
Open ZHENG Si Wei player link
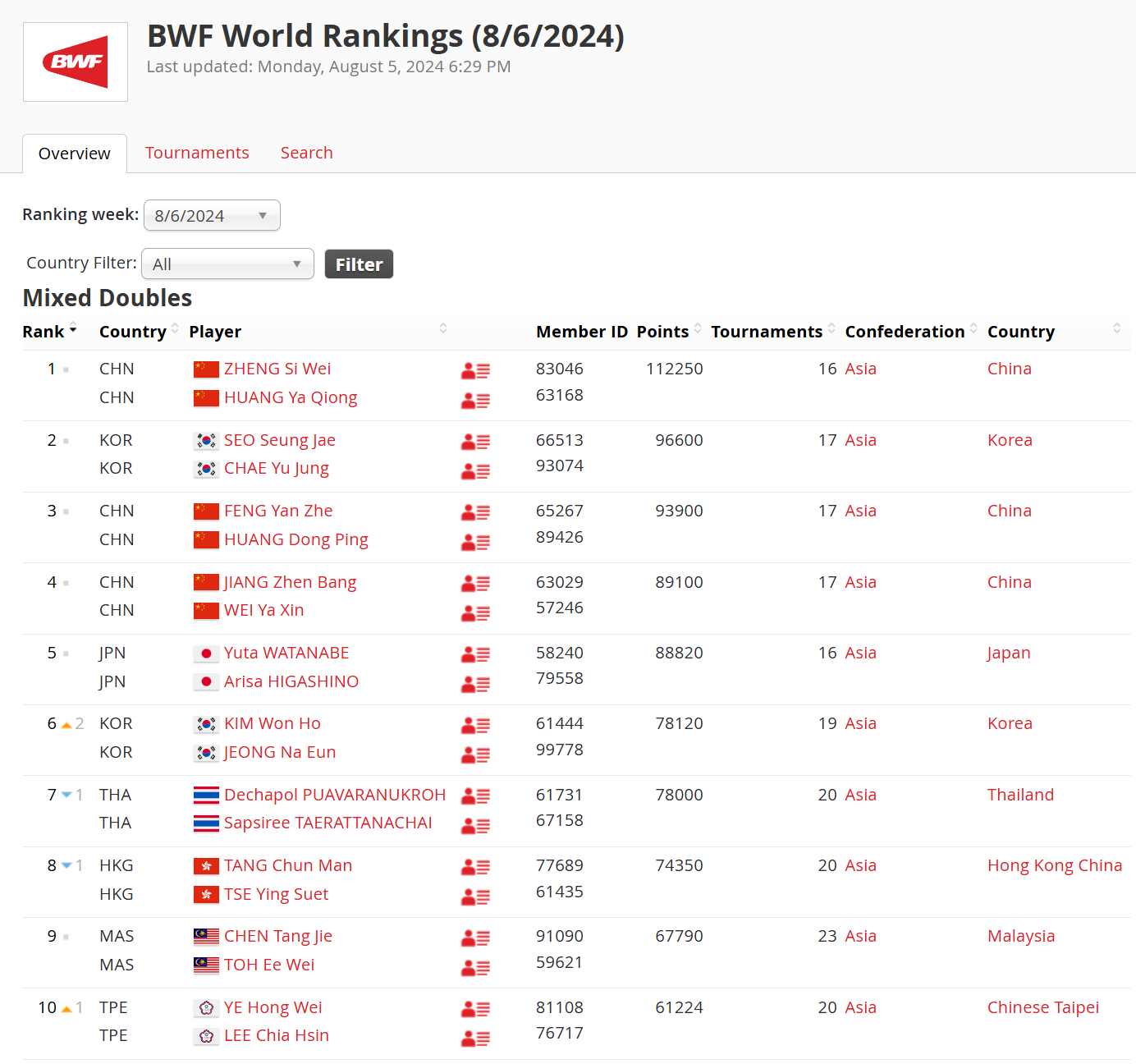point(277,369)
